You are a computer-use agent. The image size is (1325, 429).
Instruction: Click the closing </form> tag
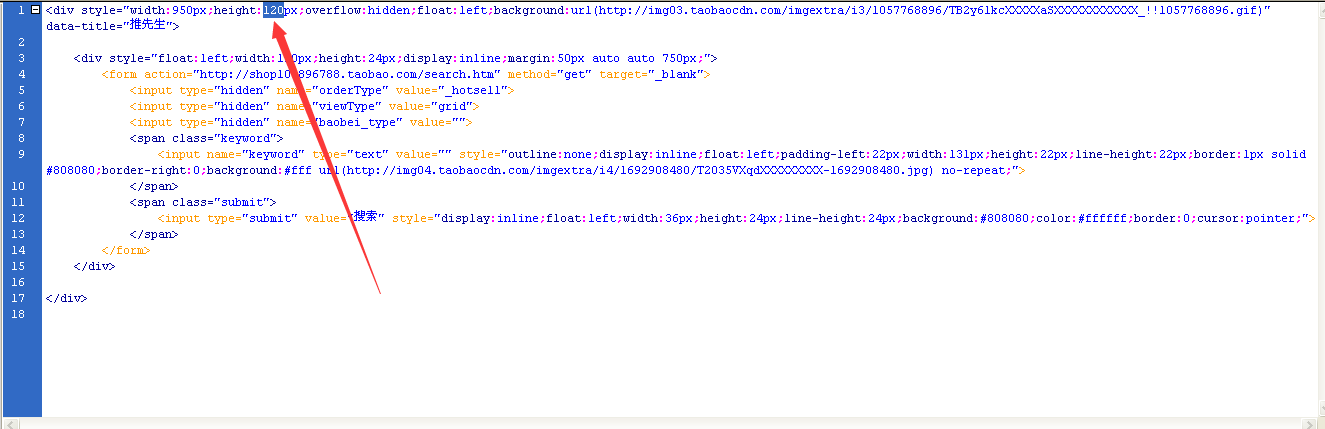[125, 250]
